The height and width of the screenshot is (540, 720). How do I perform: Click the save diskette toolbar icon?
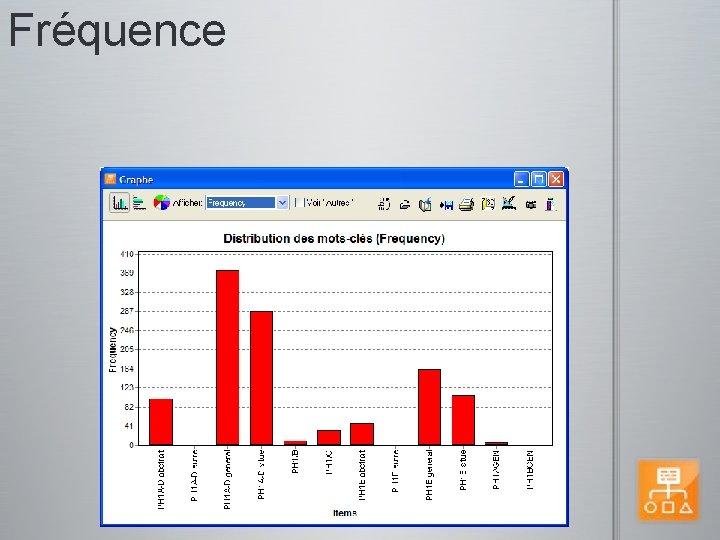(446, 205)
